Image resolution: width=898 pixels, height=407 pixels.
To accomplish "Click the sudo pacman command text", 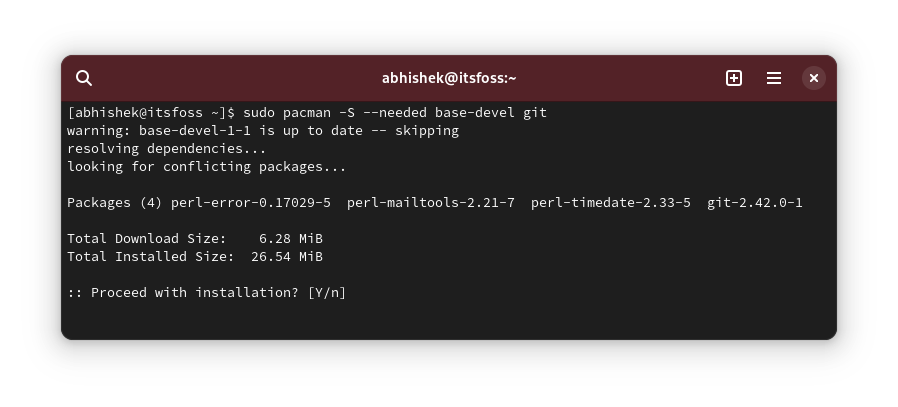I will [x=395, y=113].
